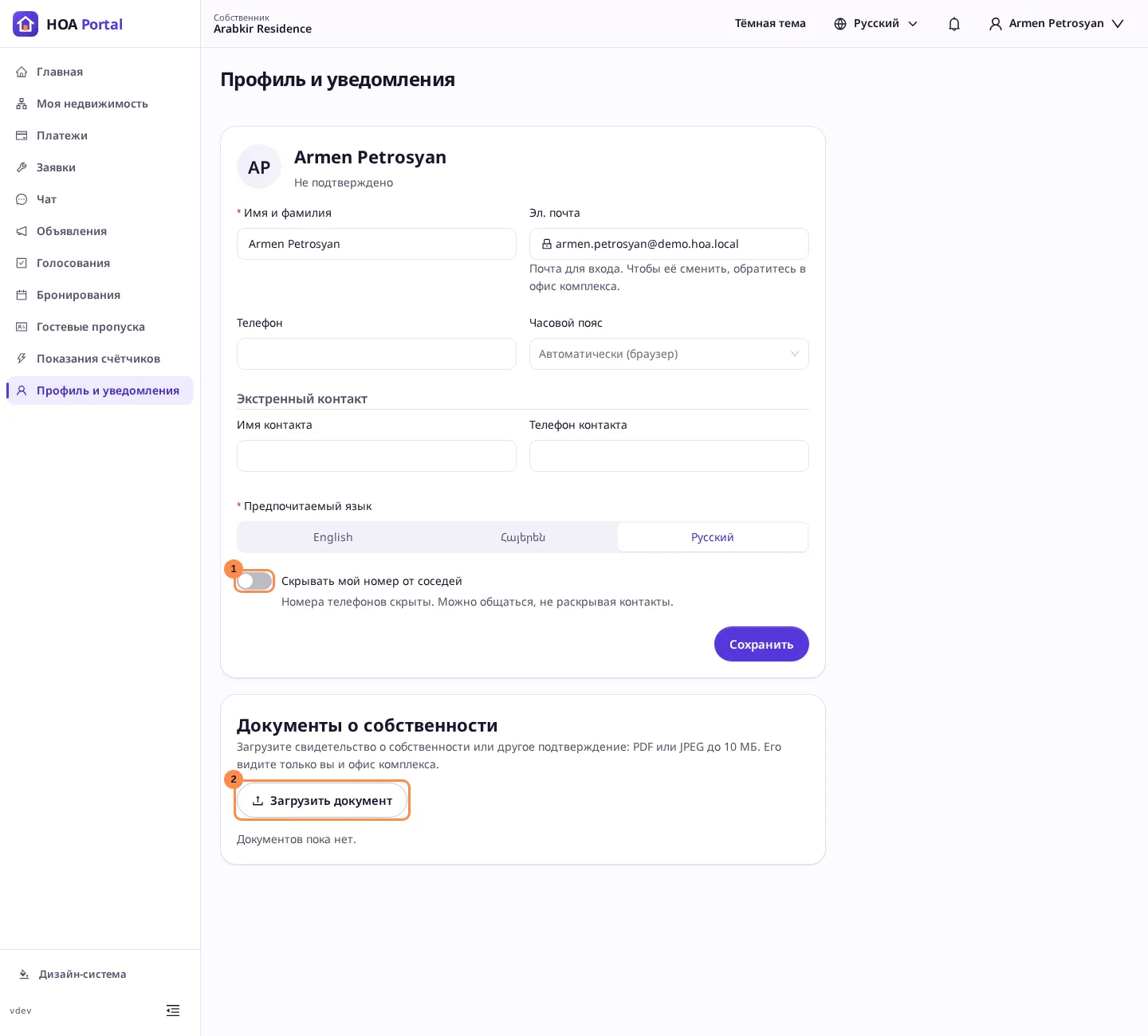Viewport: 1148px width, 1036px height.
Task: Click the Чат speech bubble icon
Action: coord(22,199)
